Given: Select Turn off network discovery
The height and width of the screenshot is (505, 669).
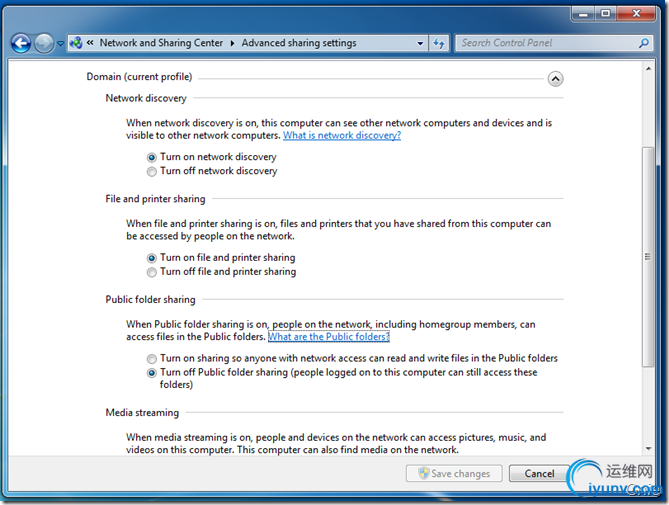Looking at the screenshot, I should point(212,171).
